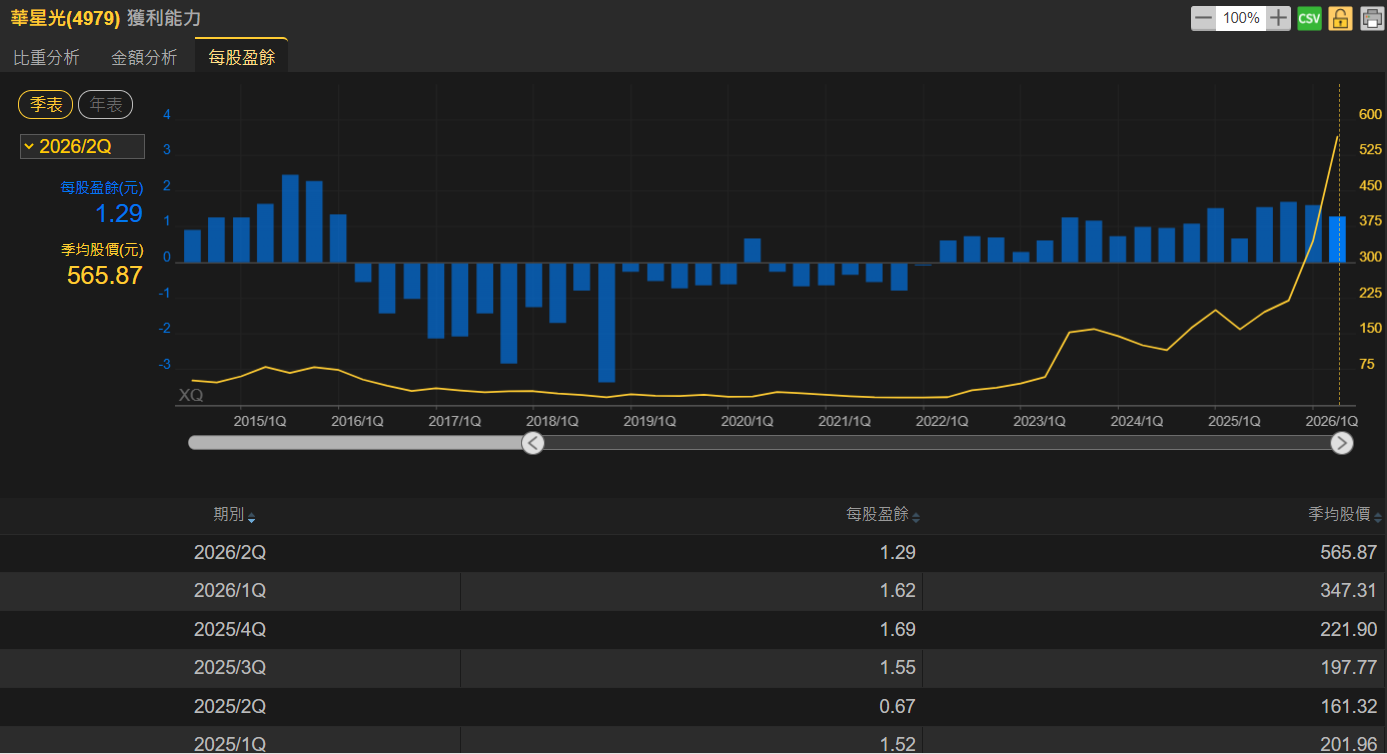Click the 347.31 average price cell
The image size is (1387, 754).
[x=1348, y=591]
